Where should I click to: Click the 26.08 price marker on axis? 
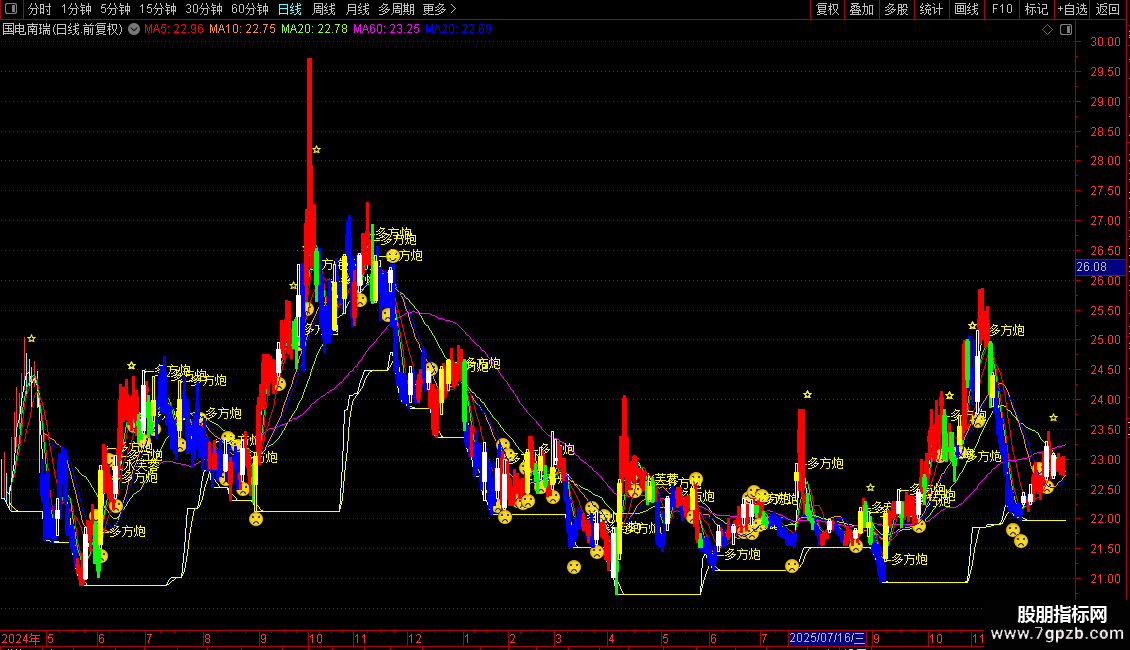tap(1100, 267)
